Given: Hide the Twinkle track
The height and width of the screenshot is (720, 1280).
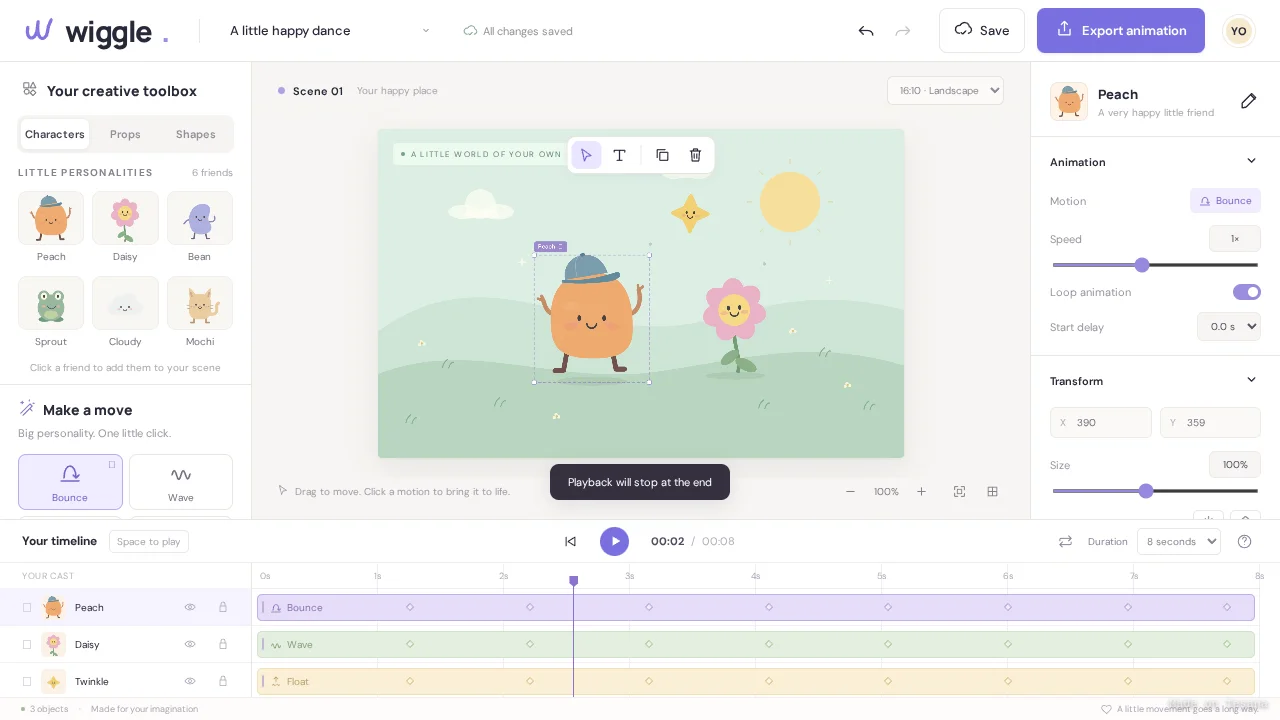Looking at the screenshot, I should [190, 681].
